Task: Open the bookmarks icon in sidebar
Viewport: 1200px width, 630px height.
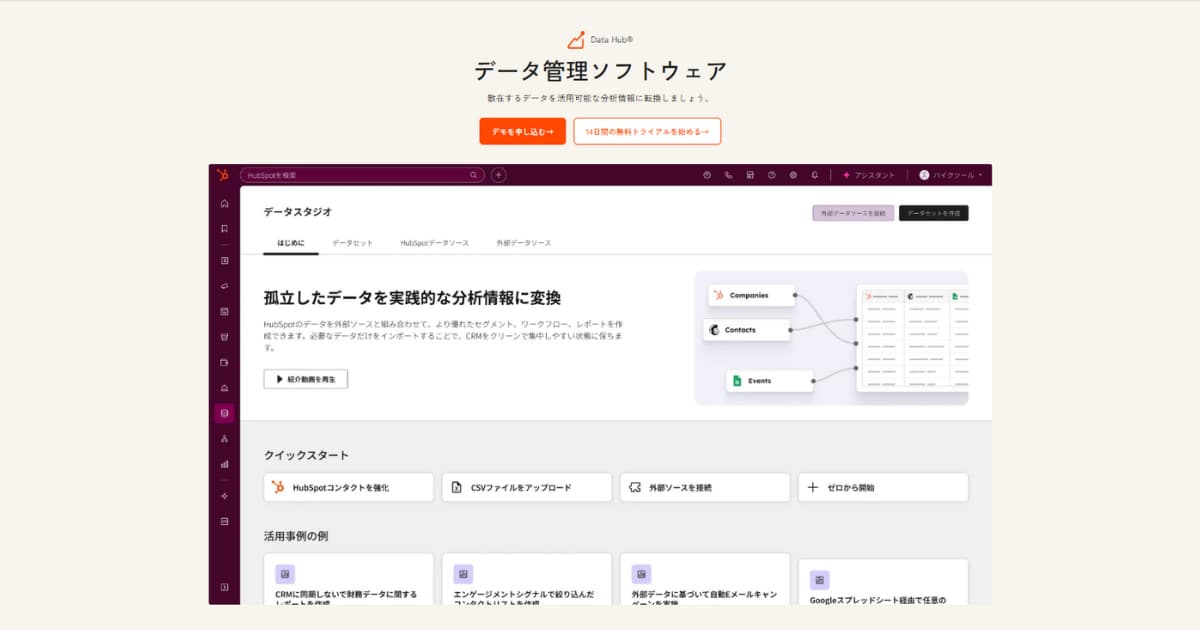Action: [x=224, y=228]
